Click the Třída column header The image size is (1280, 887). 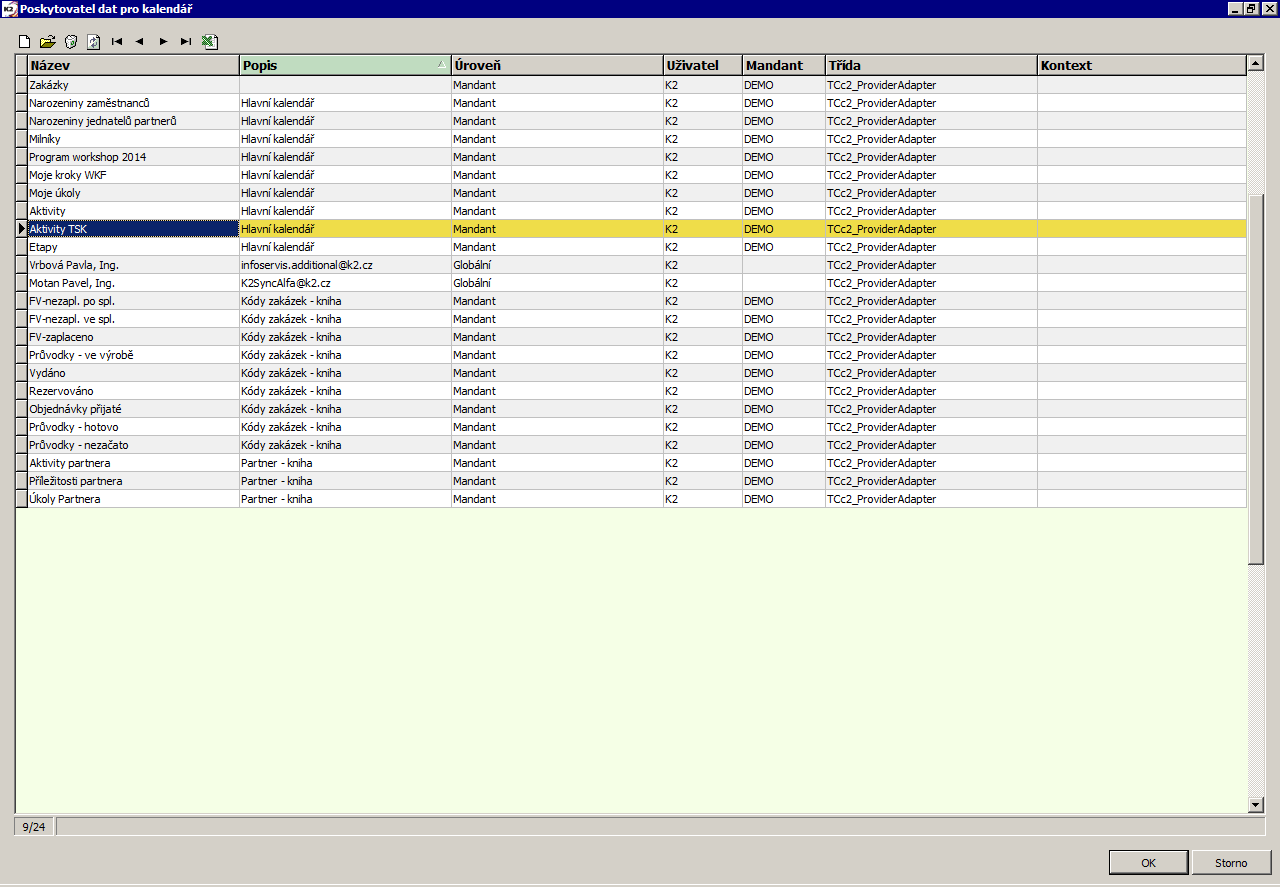point(932,65)
